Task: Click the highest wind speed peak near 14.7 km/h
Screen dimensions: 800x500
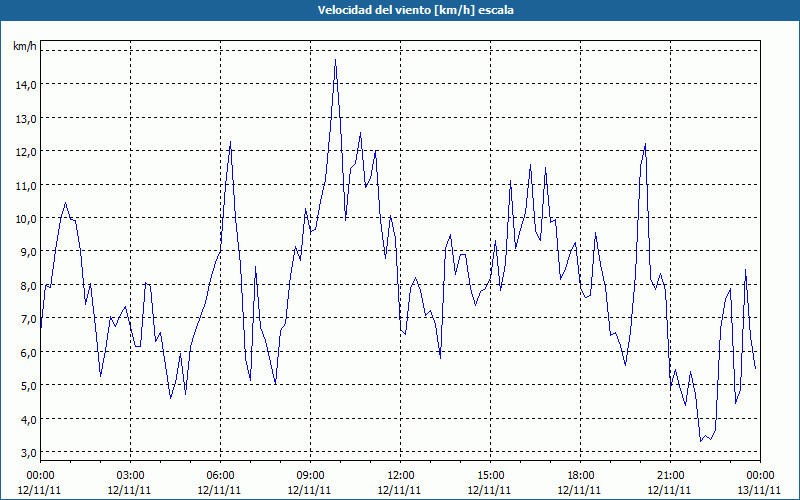Action: click(x=335, y=60)
